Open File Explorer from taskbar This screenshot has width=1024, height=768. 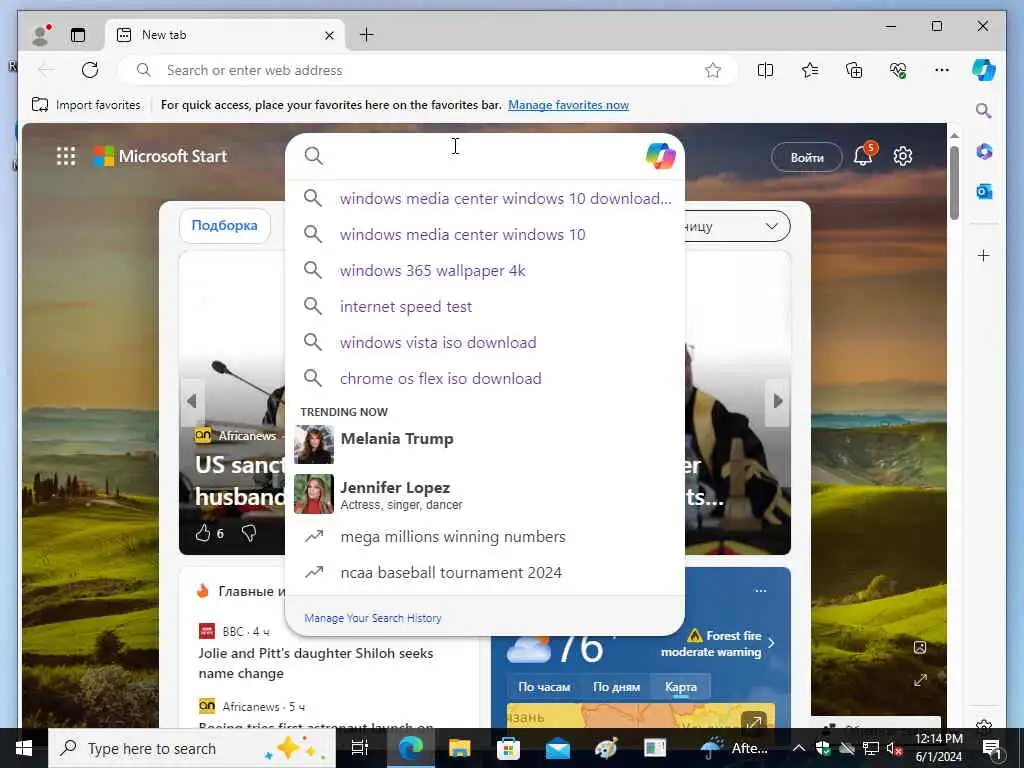460,748
